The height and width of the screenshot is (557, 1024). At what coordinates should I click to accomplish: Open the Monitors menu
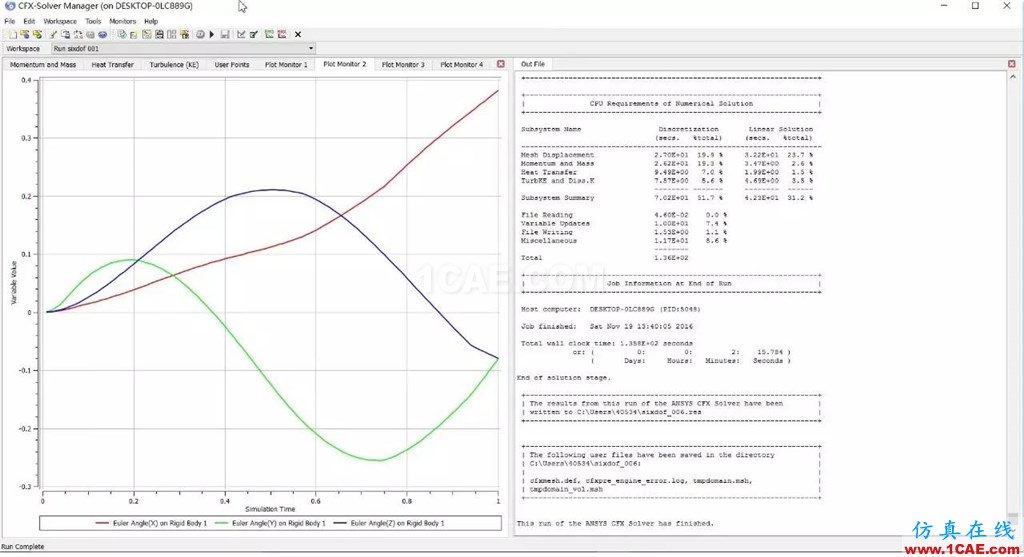pyautogui.click(x=123, y=21)
